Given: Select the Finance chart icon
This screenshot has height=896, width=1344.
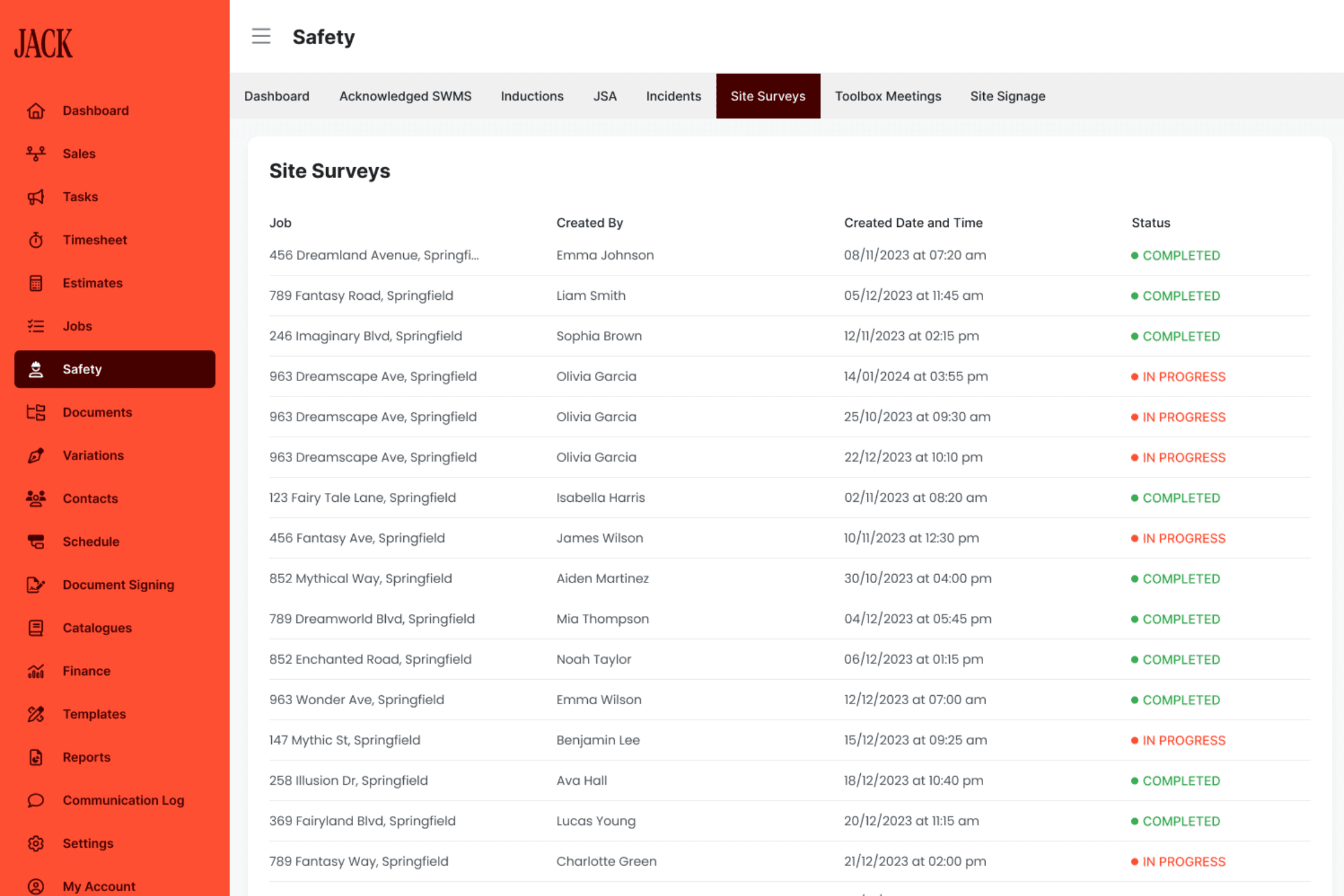Looking at the screenshot, I should pyautogui.click(x=36, y=671).
